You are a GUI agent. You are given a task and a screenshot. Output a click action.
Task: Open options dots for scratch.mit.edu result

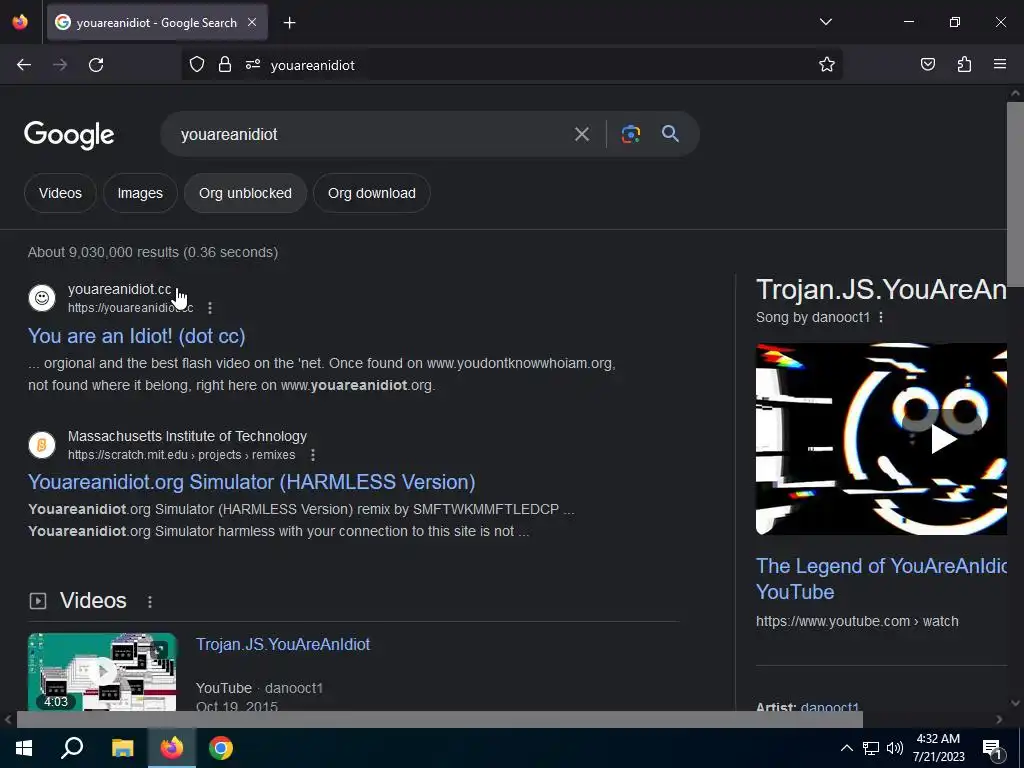pyautogui.click(x=313, y=455)
